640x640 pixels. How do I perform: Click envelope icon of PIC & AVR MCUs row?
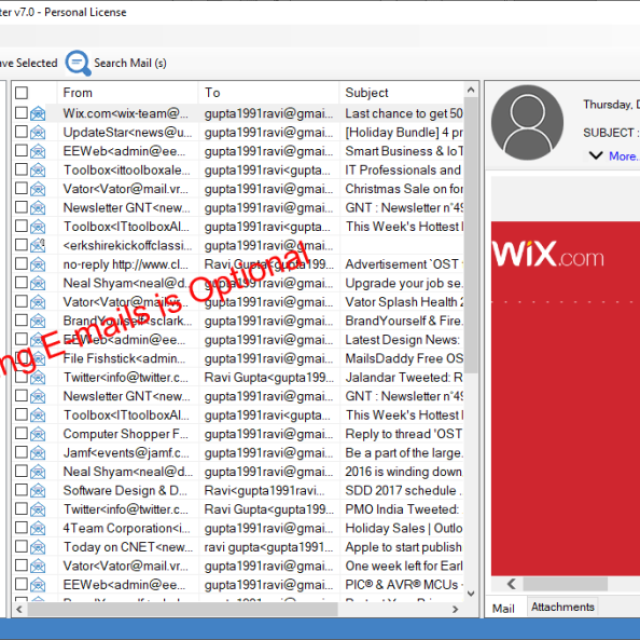click(38, 584)
